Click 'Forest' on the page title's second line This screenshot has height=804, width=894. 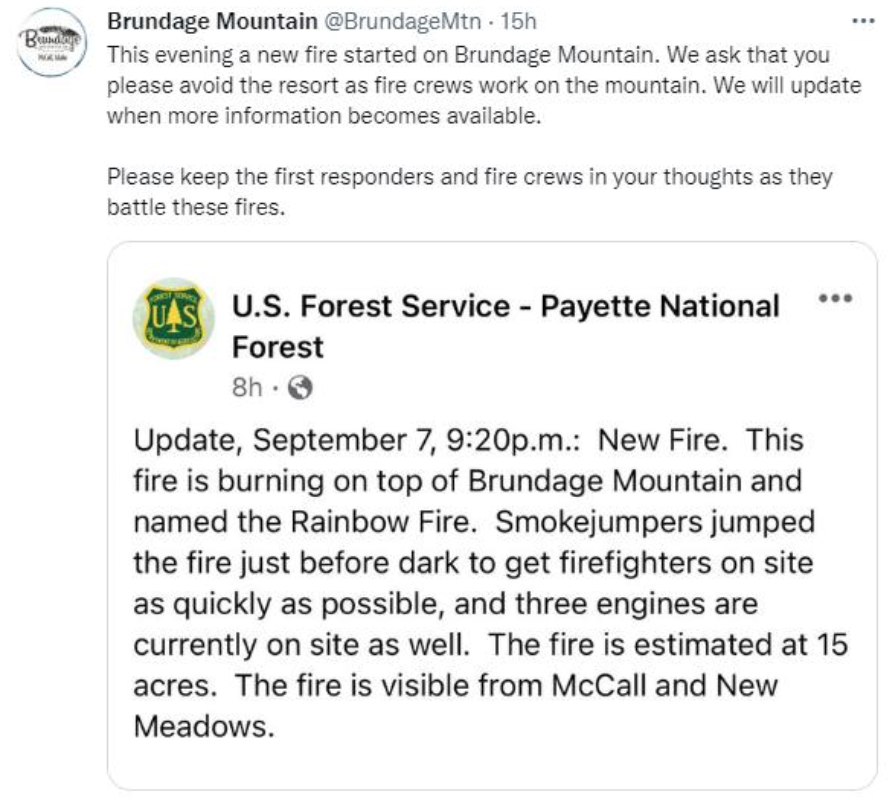[278, 347]
